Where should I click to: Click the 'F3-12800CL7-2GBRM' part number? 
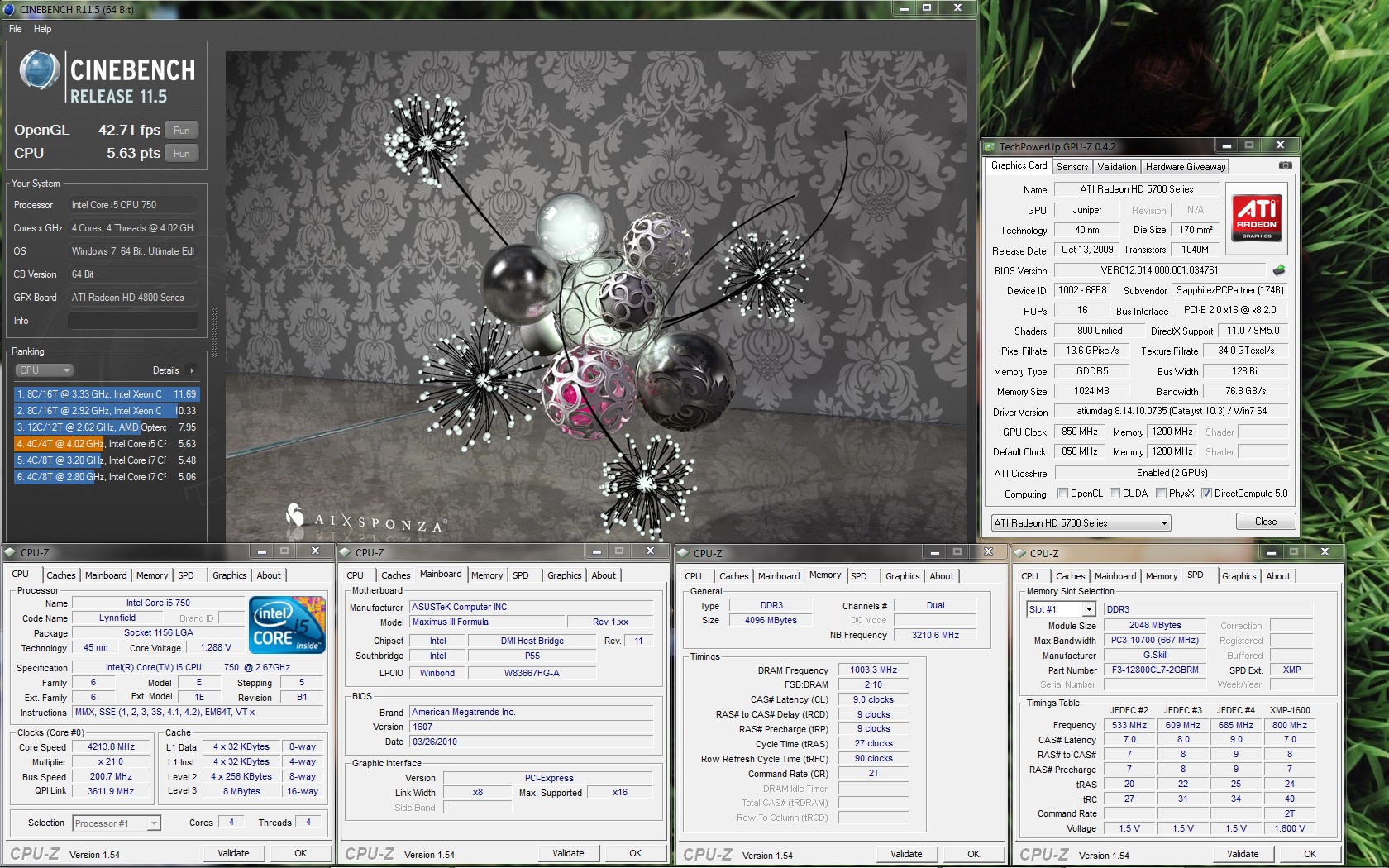(x=1155, y=670)
